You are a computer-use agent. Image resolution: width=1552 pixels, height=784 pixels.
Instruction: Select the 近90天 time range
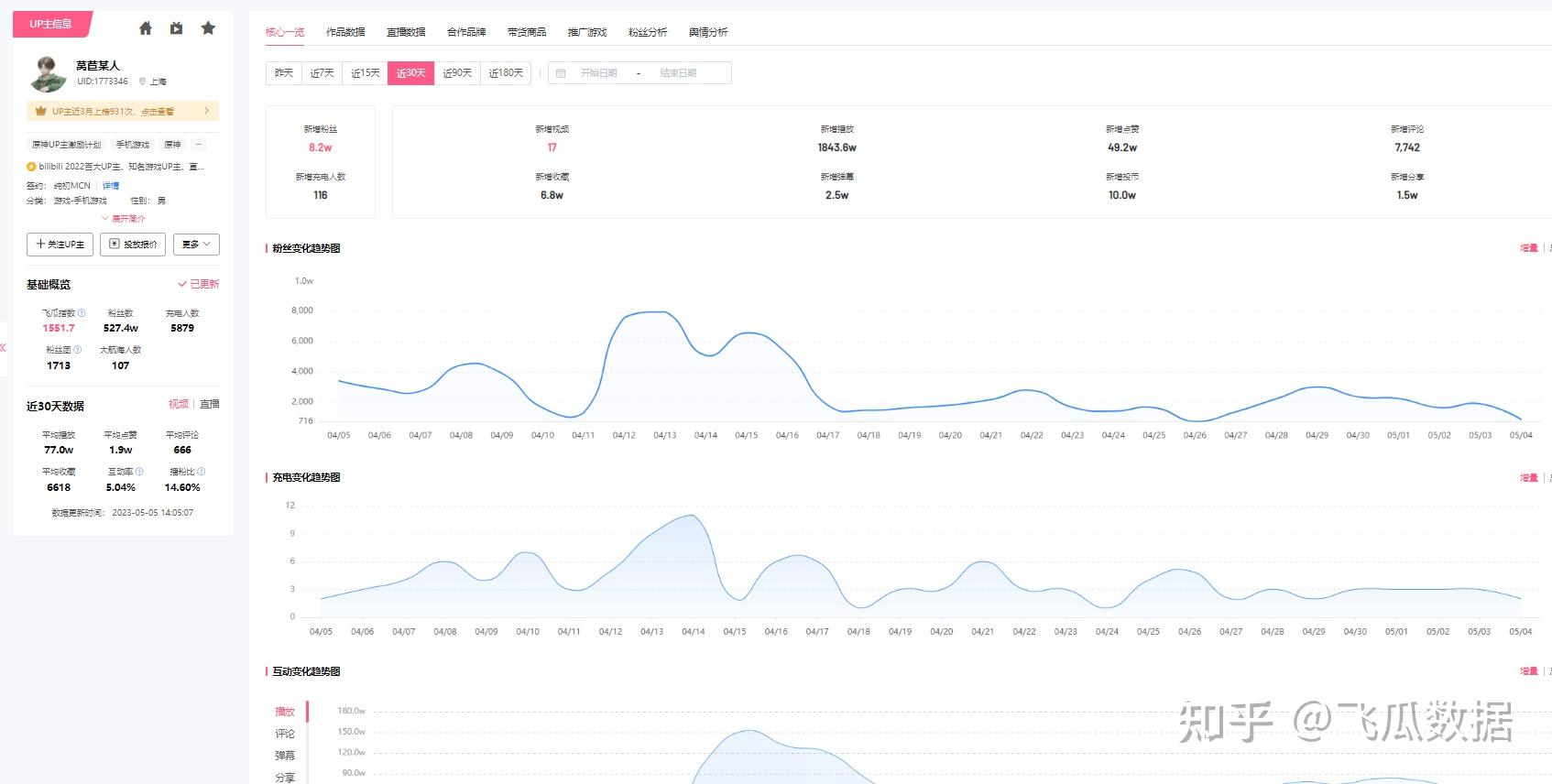pyautogui.click(x=456, y=73)
